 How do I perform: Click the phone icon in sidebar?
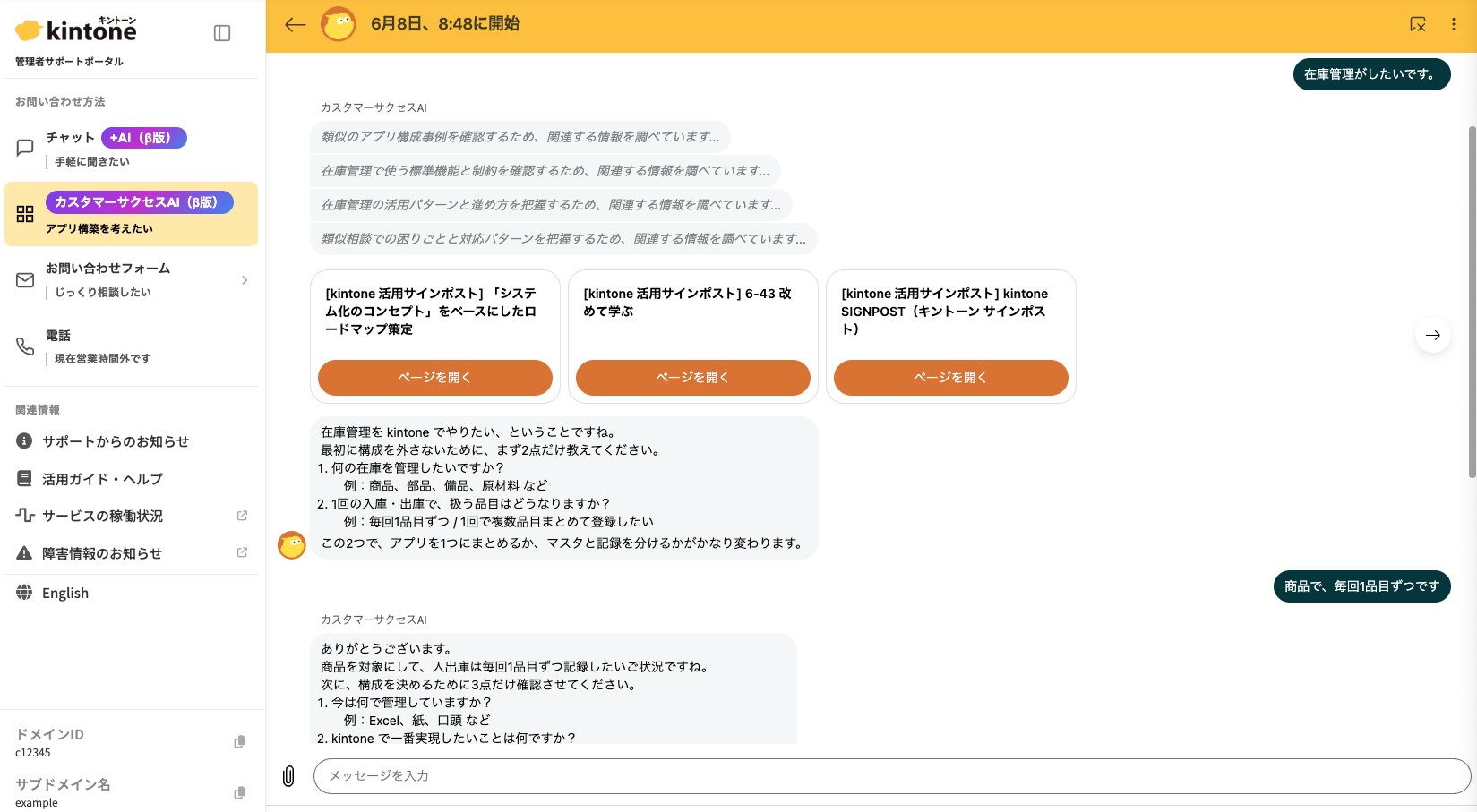coord(25,346)
